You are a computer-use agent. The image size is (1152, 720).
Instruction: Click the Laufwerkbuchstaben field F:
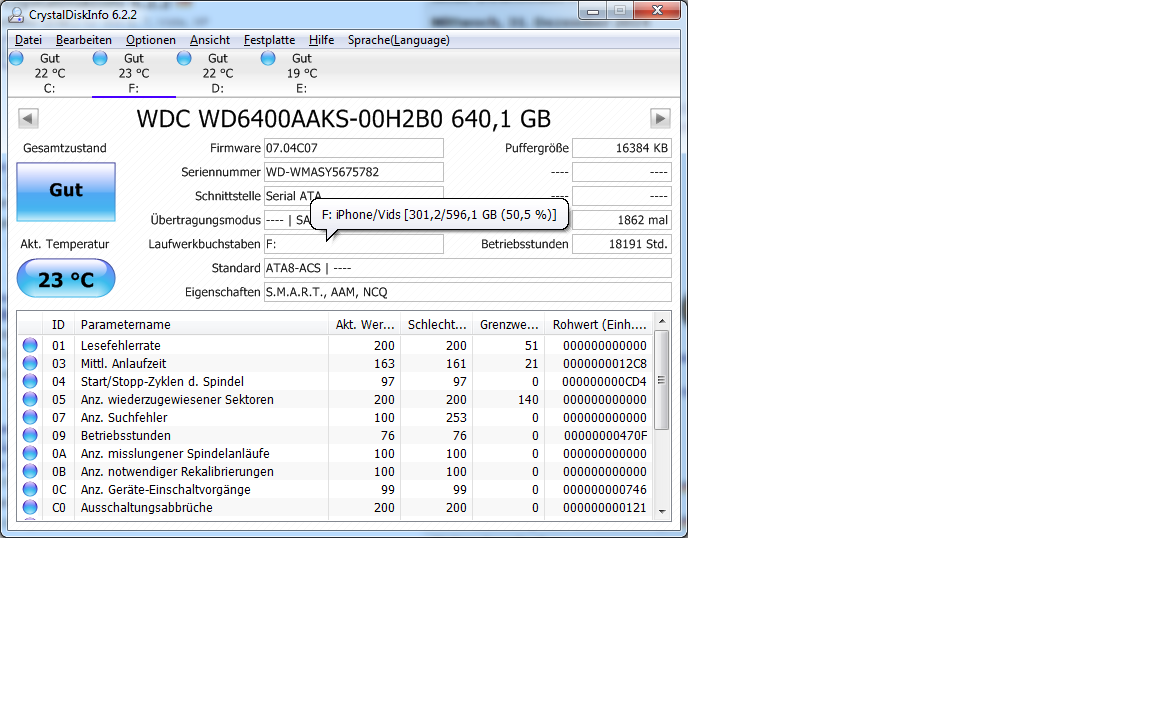[353, 244]
